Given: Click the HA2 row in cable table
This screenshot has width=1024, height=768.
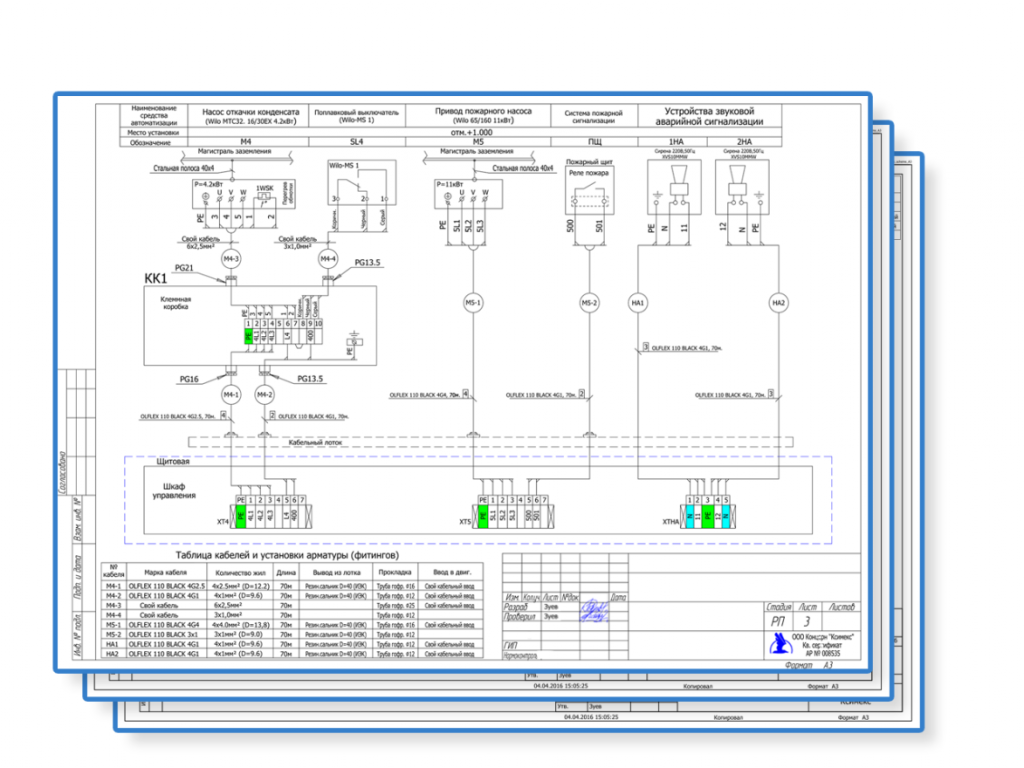Looking at the screenshot, I should (292, 653).
